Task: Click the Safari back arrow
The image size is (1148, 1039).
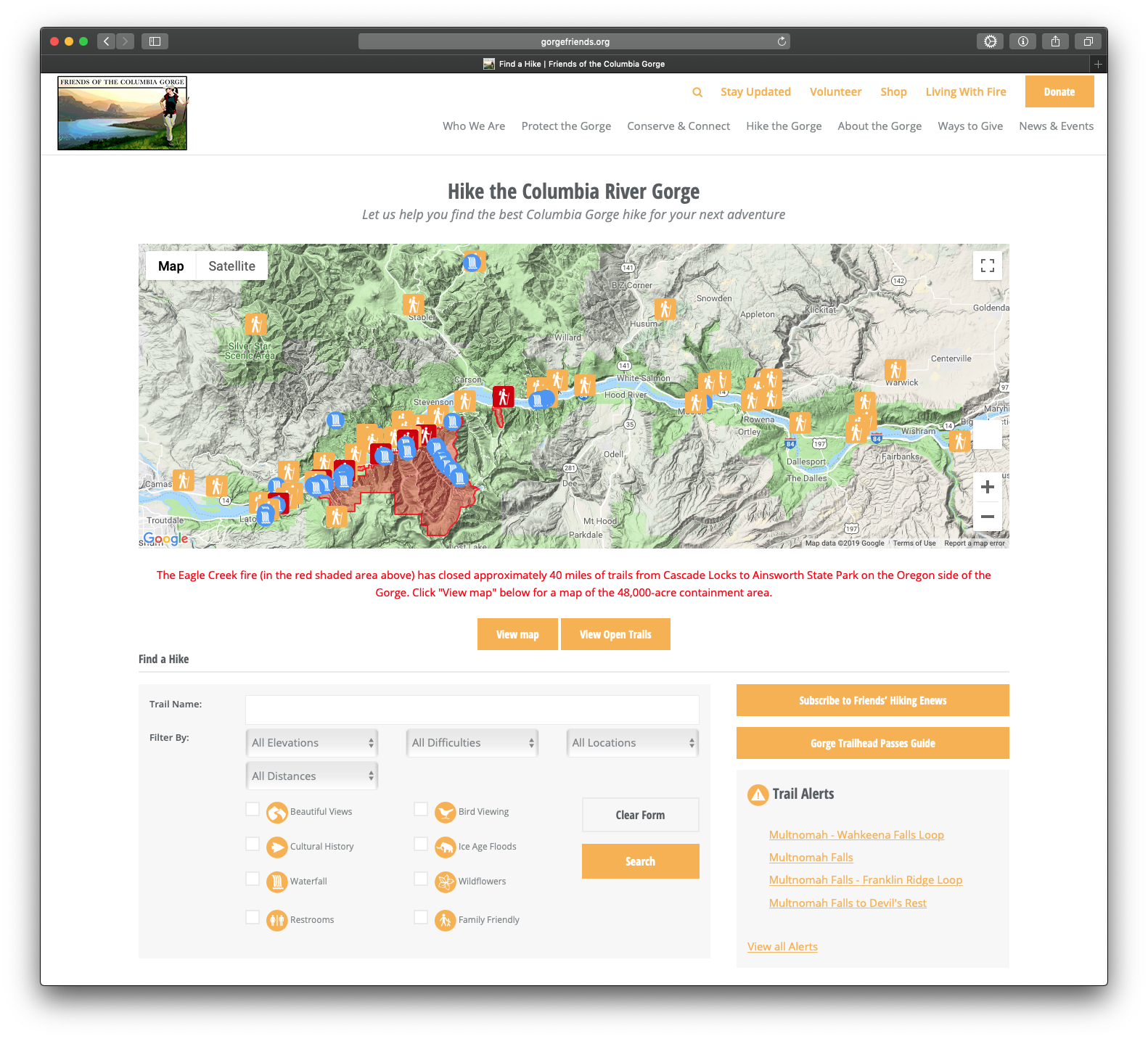Action: point(107,41)
